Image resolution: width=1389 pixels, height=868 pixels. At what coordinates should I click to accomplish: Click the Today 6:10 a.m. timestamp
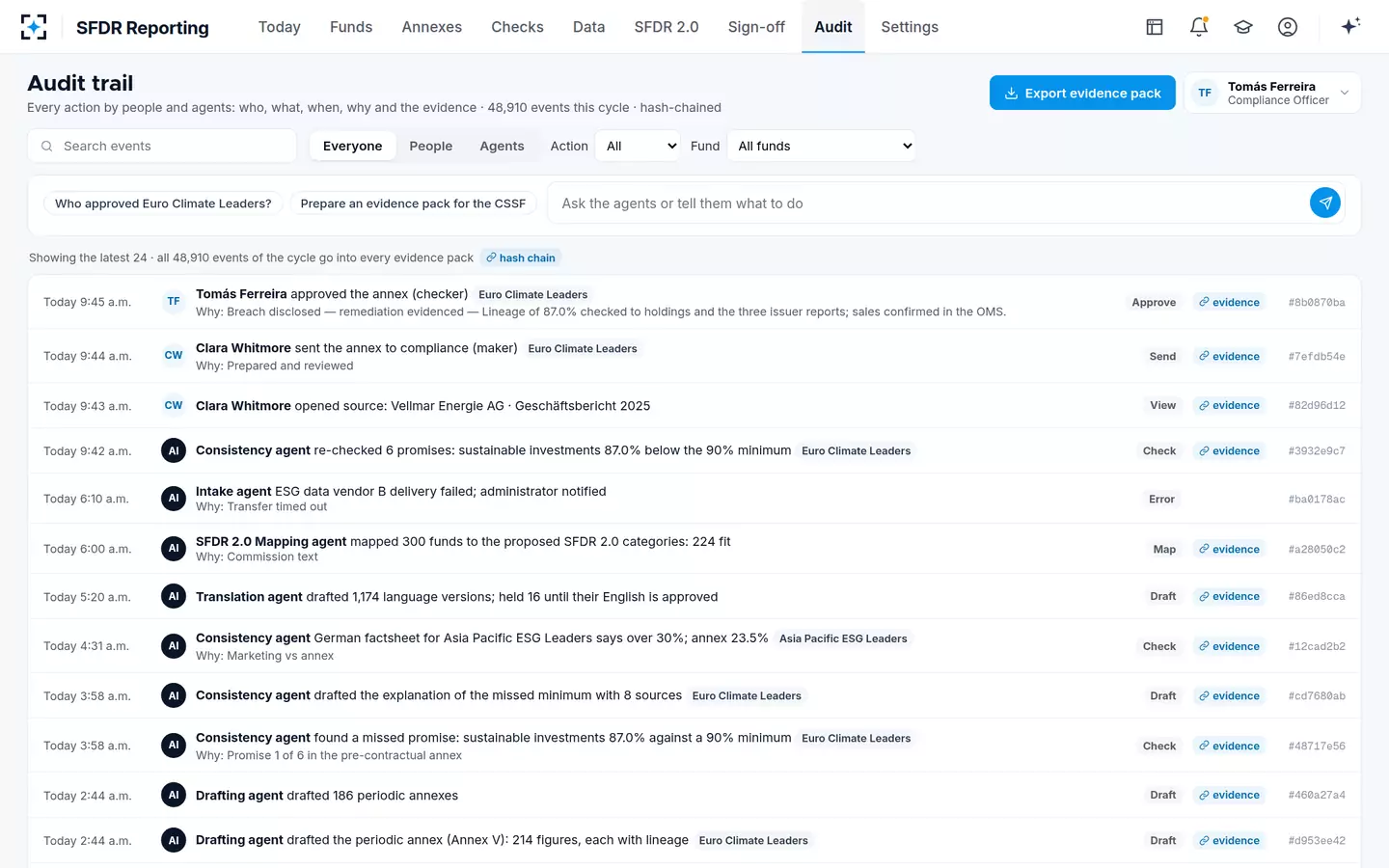click(x=86, y=500)
